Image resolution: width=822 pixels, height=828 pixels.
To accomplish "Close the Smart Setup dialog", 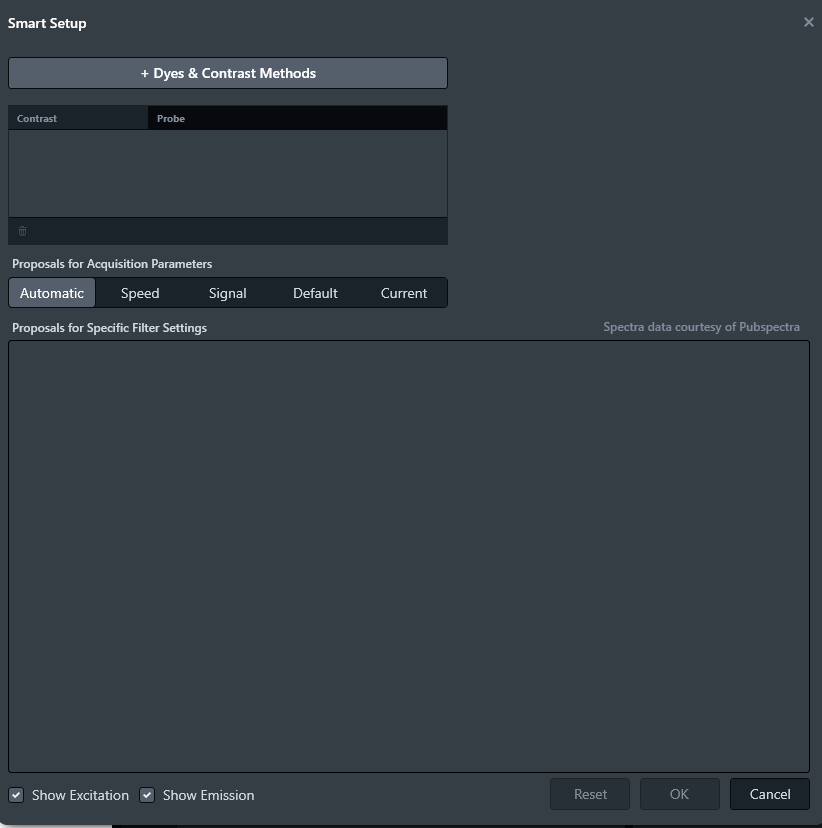I will (809, 22).
